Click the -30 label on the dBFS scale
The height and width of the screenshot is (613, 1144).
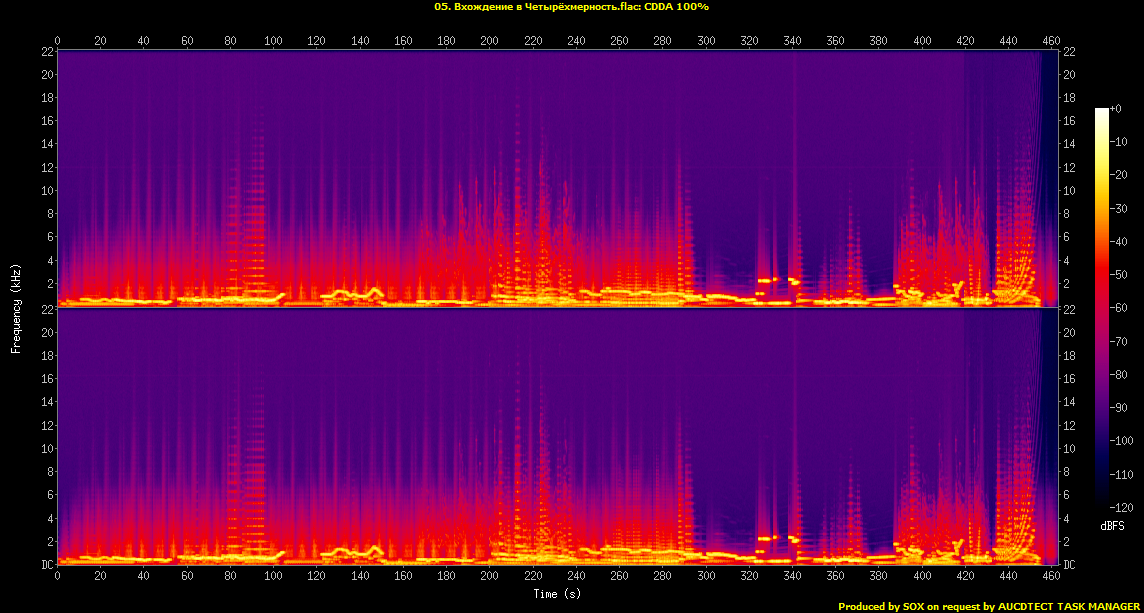coord(1123,208)
